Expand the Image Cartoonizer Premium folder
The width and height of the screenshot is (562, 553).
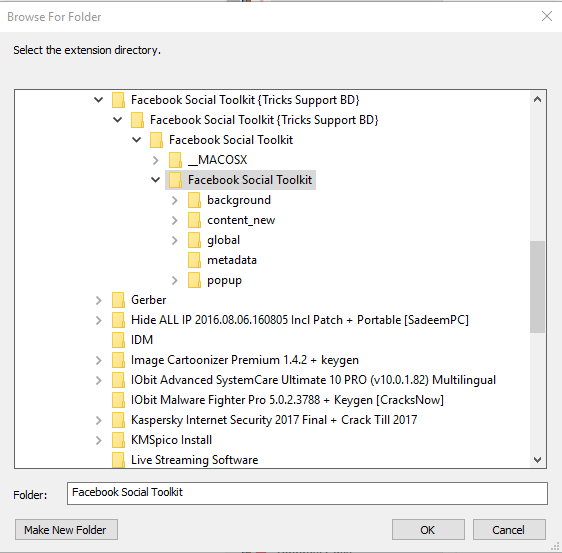click(x=99, y=360)
